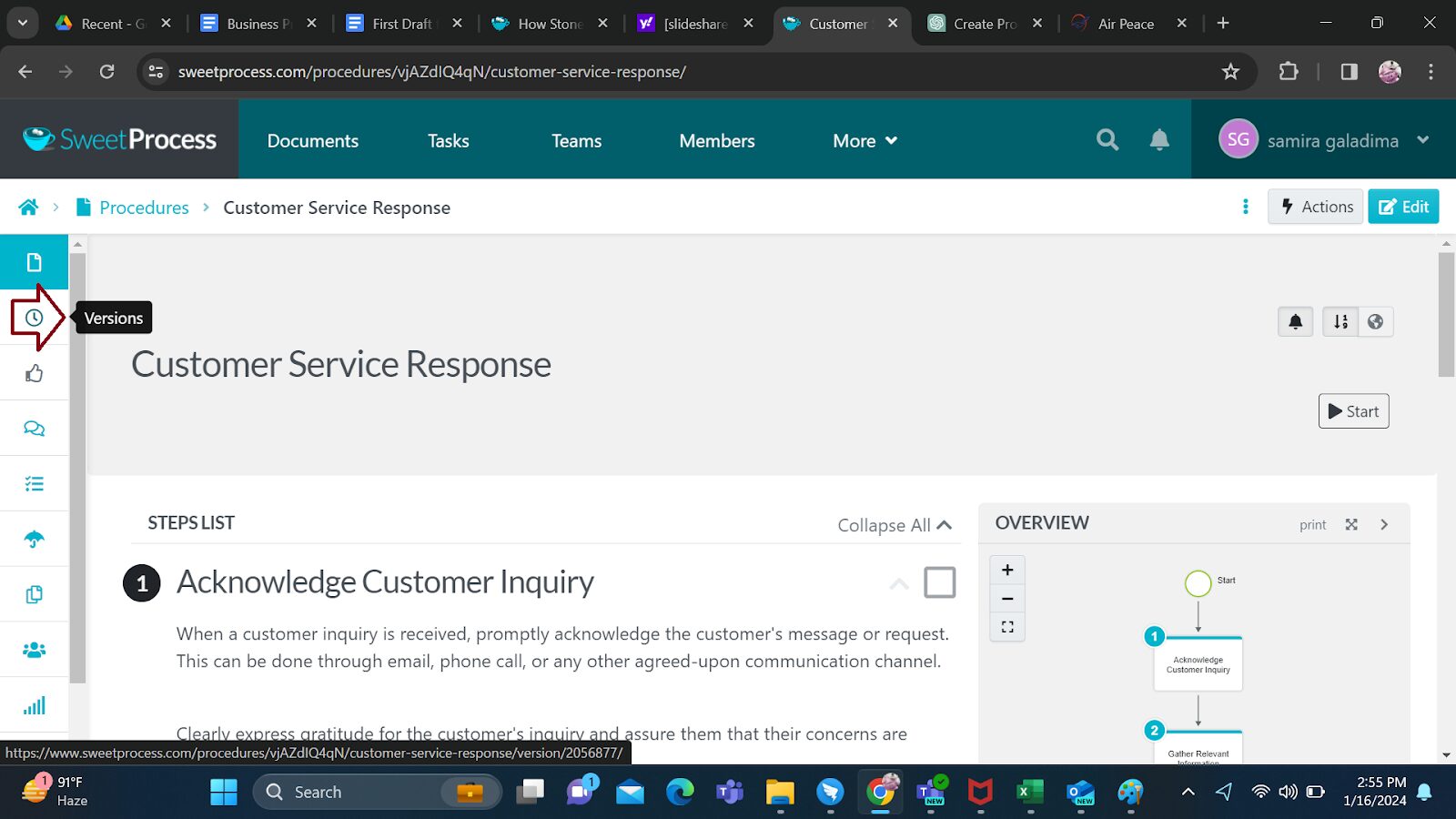
Task: Click the Procedures breadcrumb link
Action: coord(144,207)
